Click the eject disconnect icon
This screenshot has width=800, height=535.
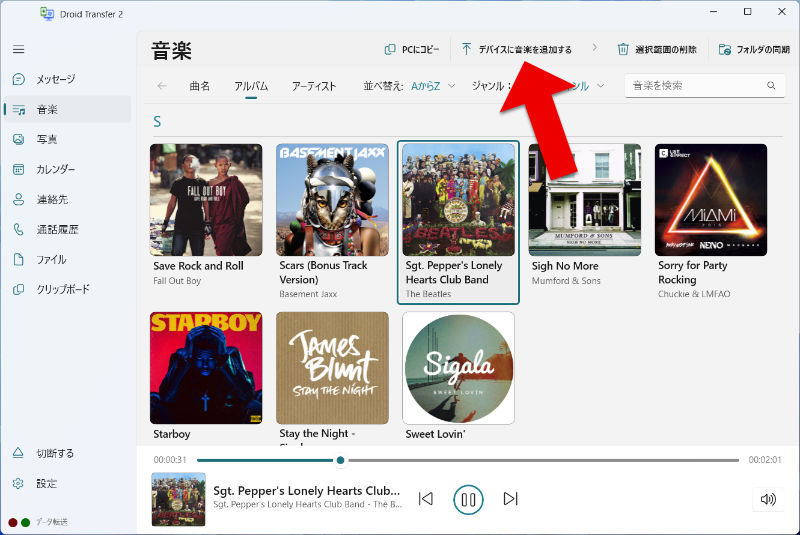click(x=18, y=453)
